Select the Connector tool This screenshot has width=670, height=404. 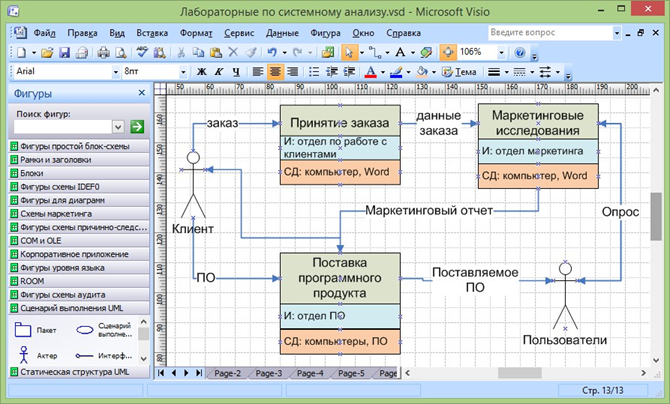coord(375,53)
